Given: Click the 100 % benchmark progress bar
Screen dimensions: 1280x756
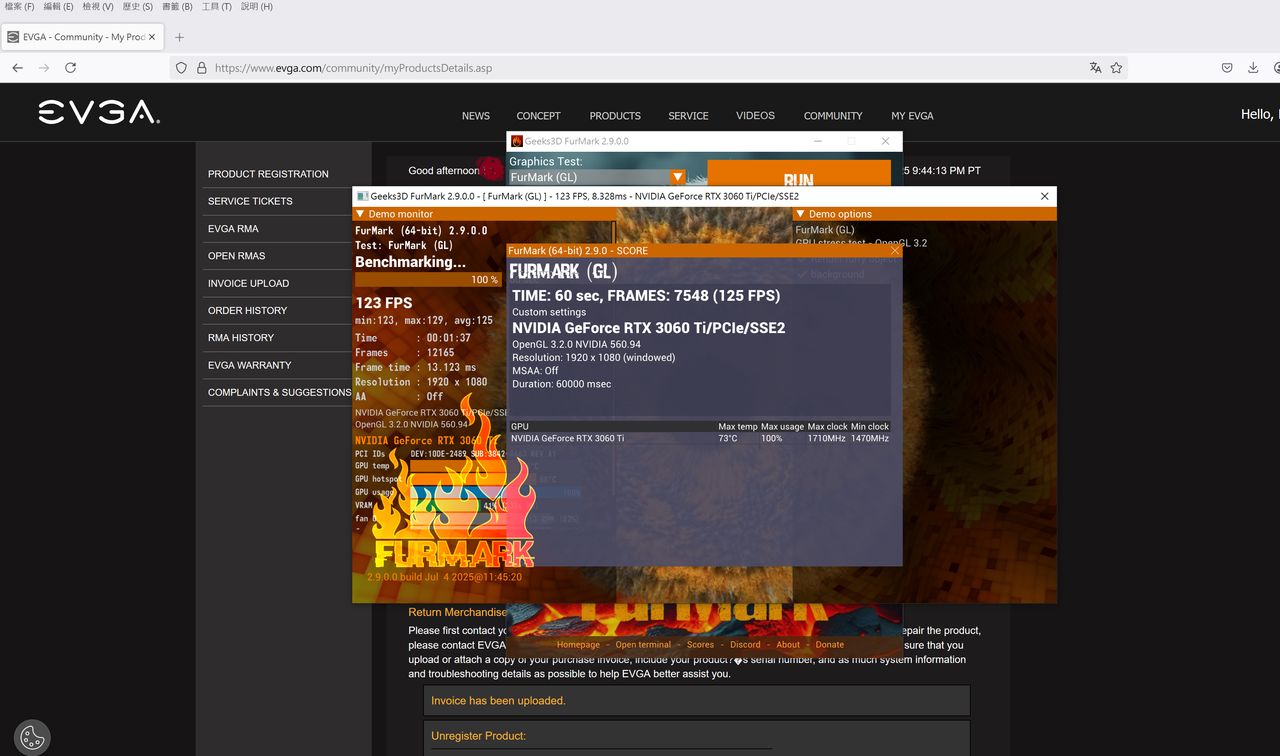Looking at the screenshot, I should [428, 280].
